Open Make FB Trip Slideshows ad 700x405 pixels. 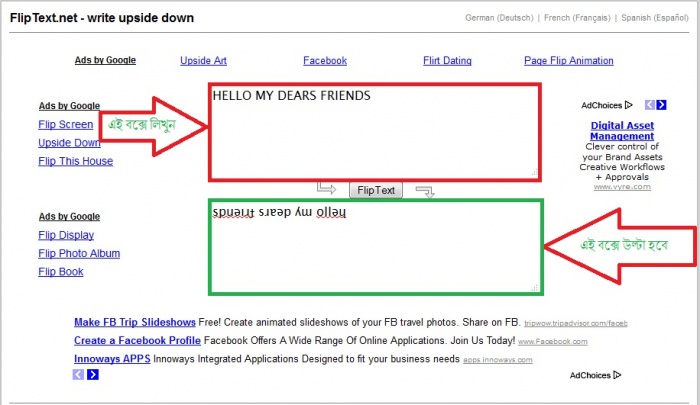[x=135, y=322]
